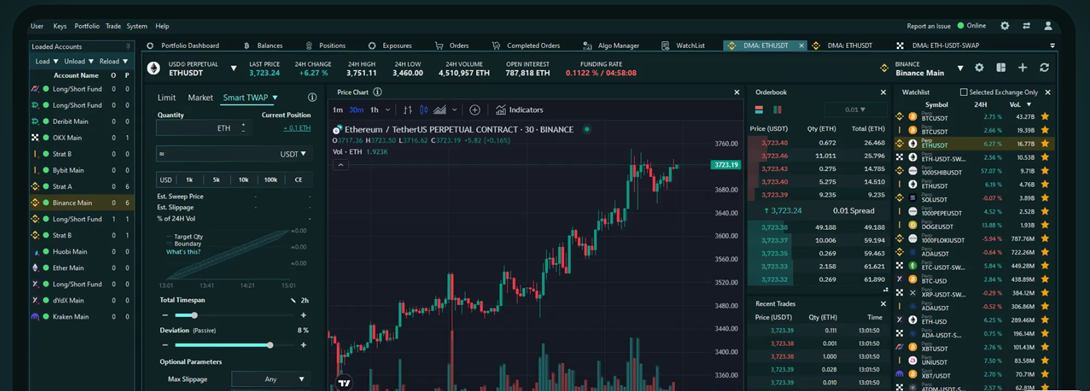The image size is (1090, 391).
Task: Open the chart Indicators button
Action: [x=519, y=110]
